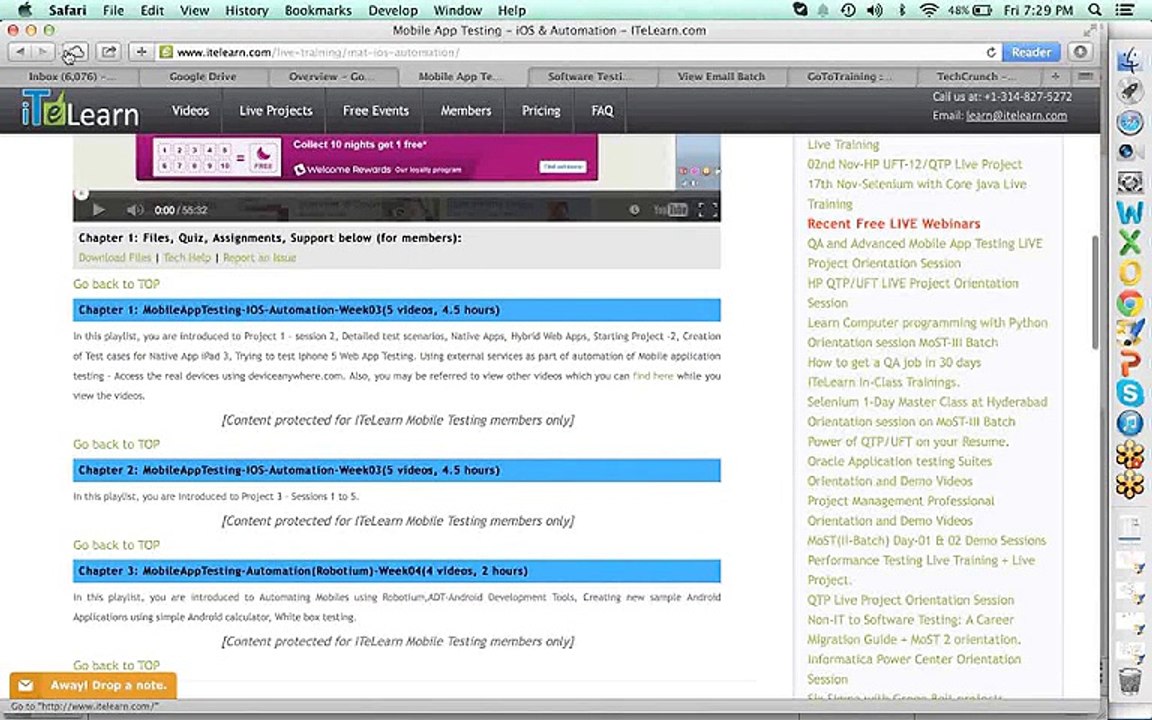Click the video progress bar
Screen dimensions: 1152x720
coord(397,195)
